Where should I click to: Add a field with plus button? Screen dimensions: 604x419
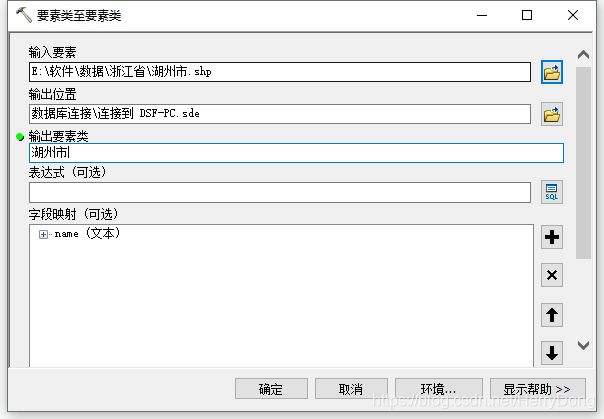pos(552,237)
